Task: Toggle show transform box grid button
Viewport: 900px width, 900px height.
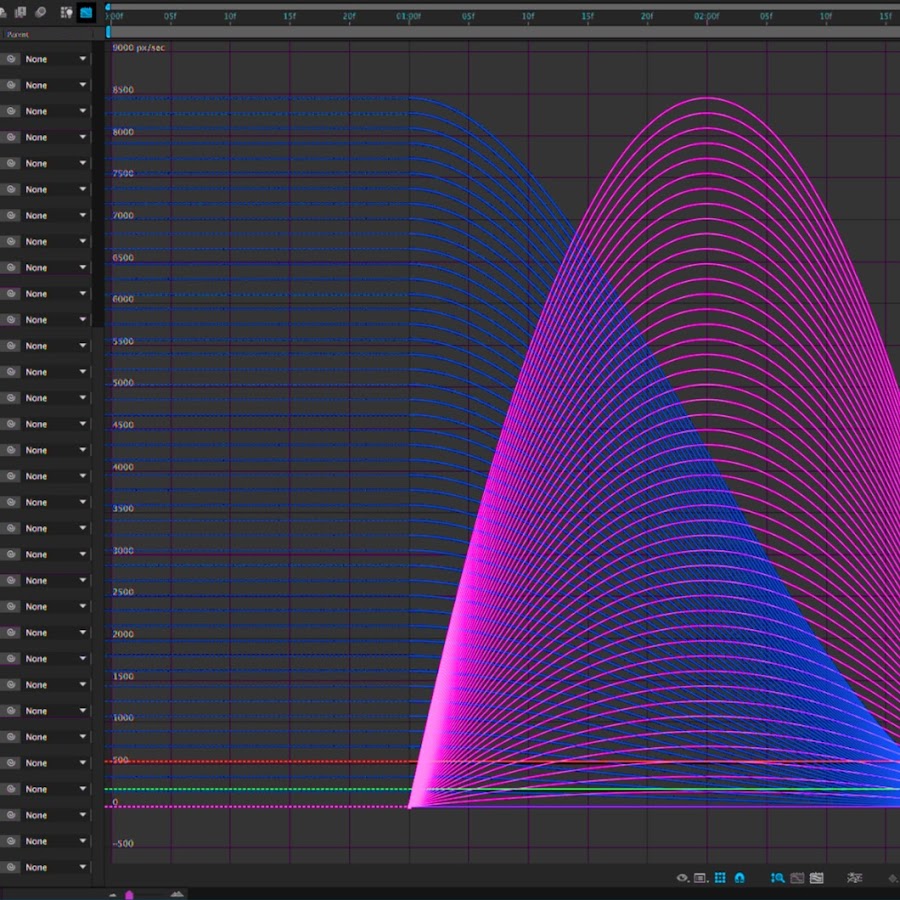Action: pos(719,878)
